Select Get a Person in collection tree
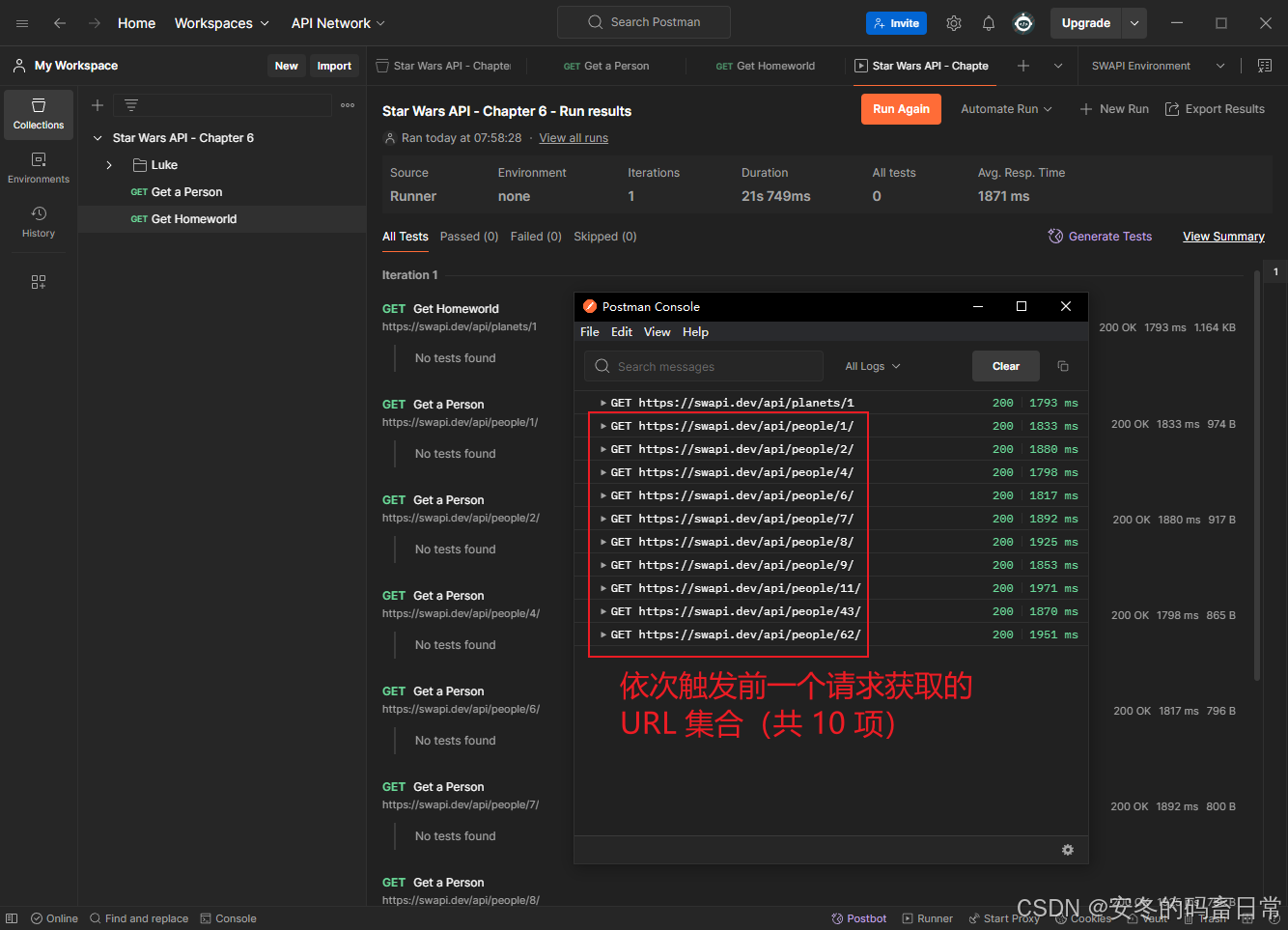The image size is (1288, 930). coord(222,192)
